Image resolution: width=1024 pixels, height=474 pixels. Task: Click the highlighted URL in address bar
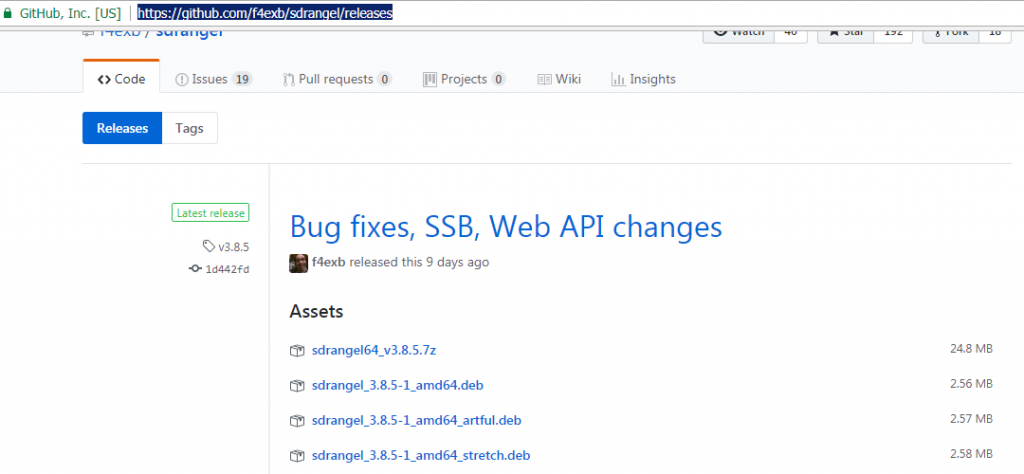point(265,14)
